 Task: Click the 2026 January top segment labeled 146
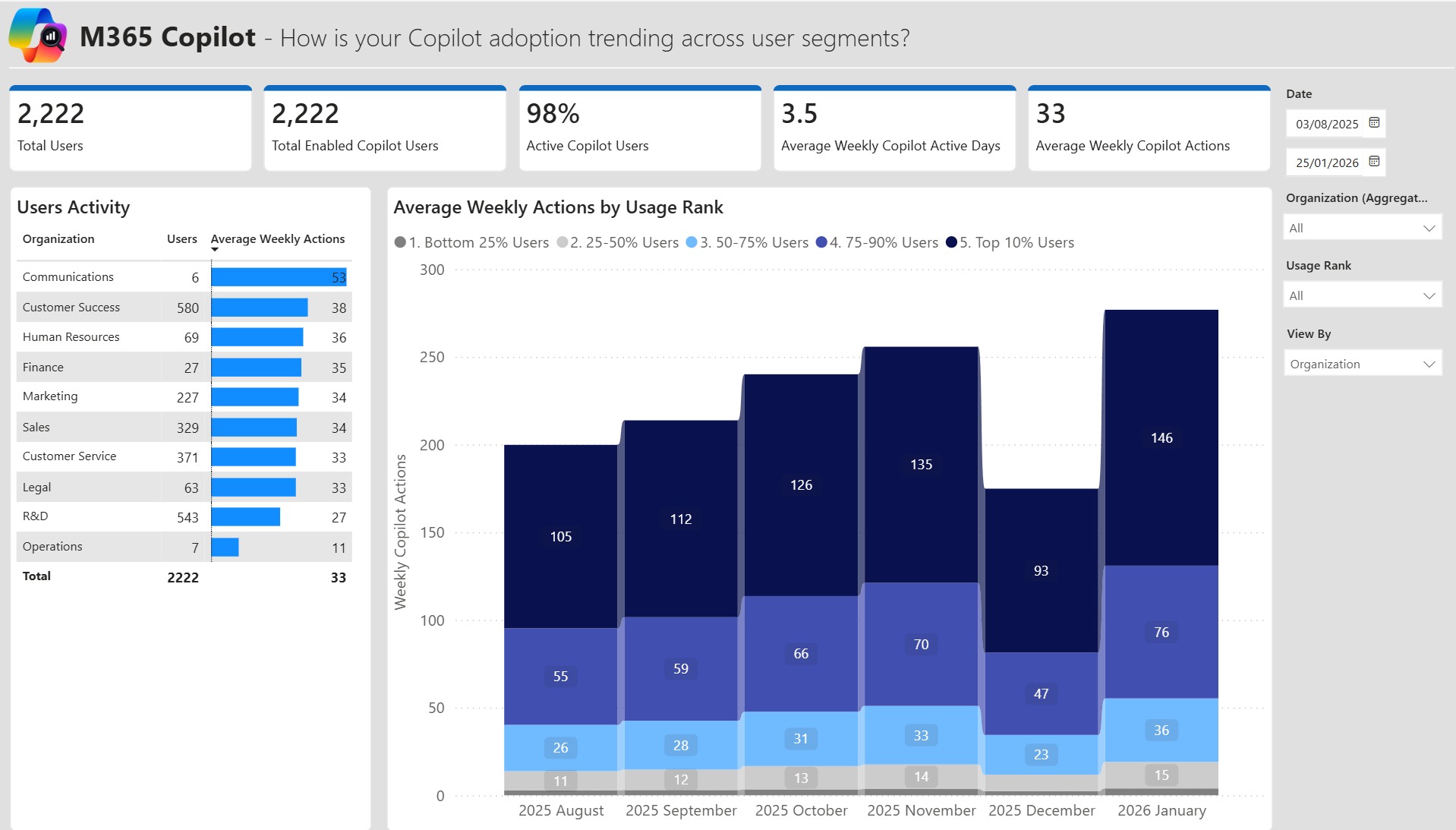tap(1161, 437)
